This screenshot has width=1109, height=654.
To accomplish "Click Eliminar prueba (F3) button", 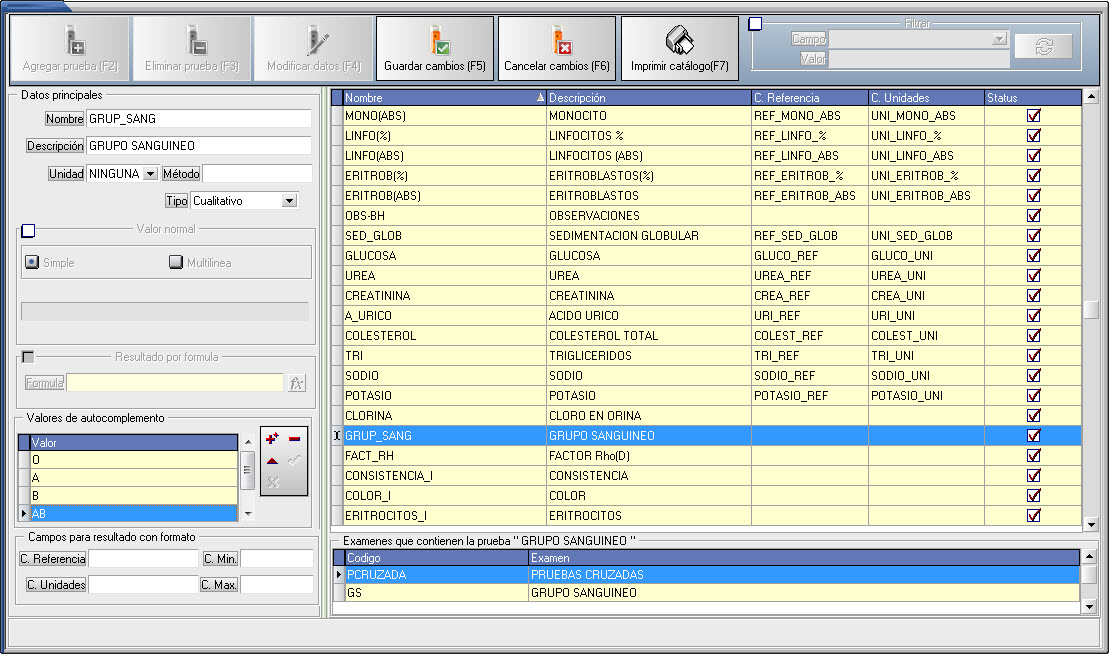I will click(192, 48).
